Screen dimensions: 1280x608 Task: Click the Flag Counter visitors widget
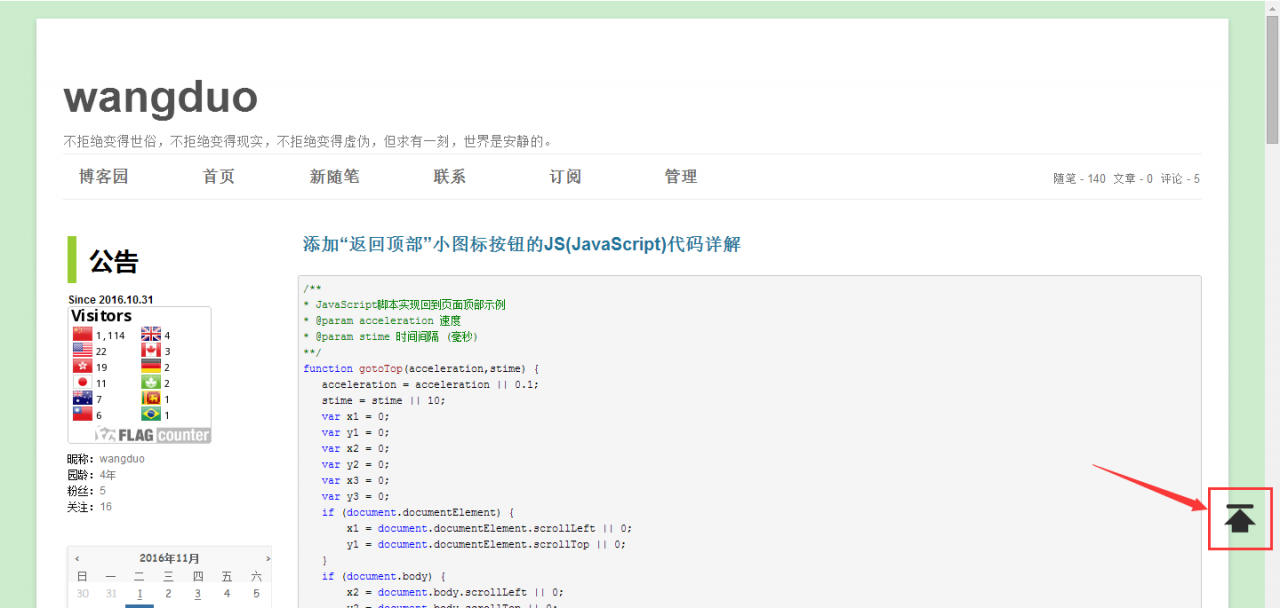139,375
